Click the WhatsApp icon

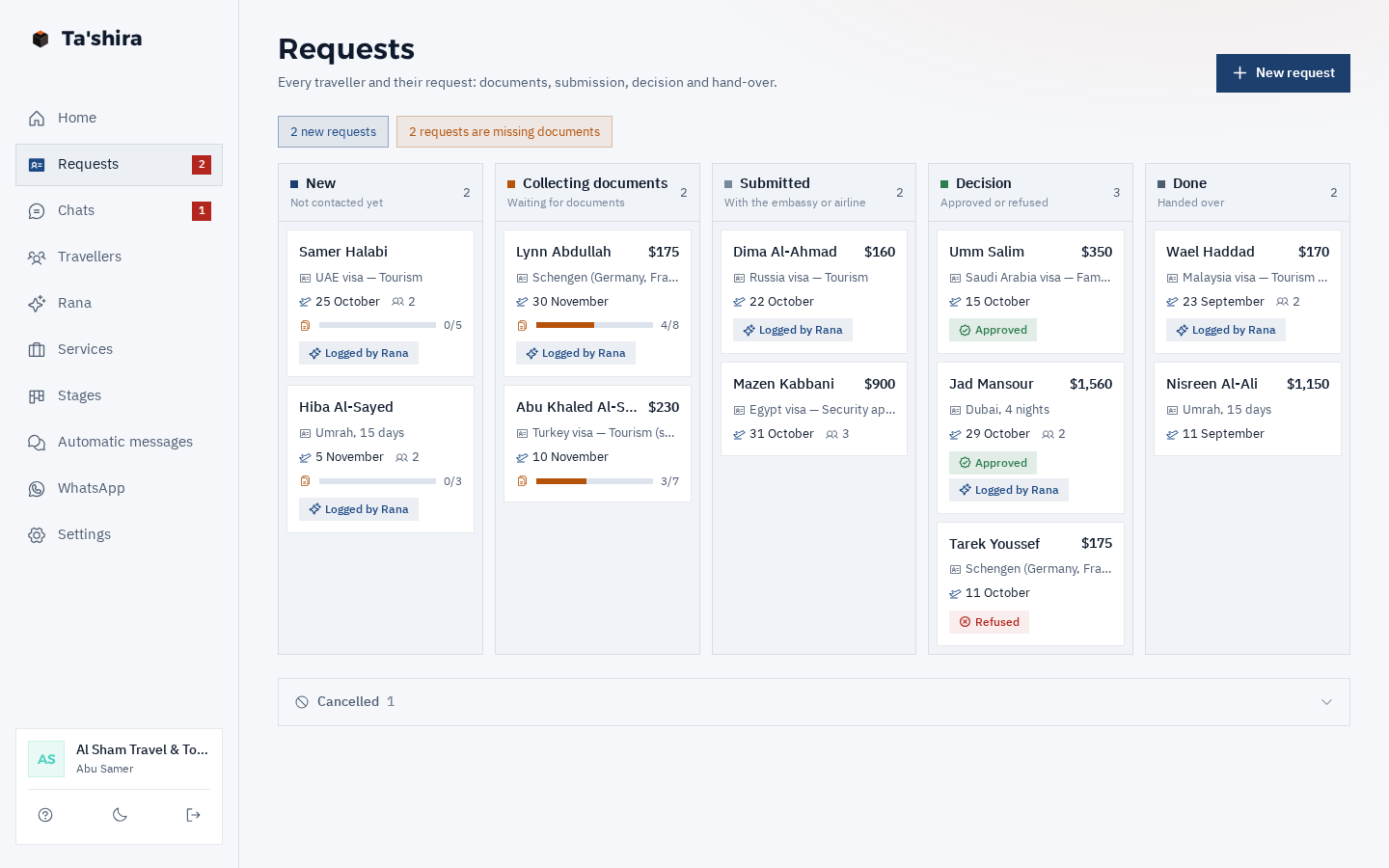pos(37,489)
